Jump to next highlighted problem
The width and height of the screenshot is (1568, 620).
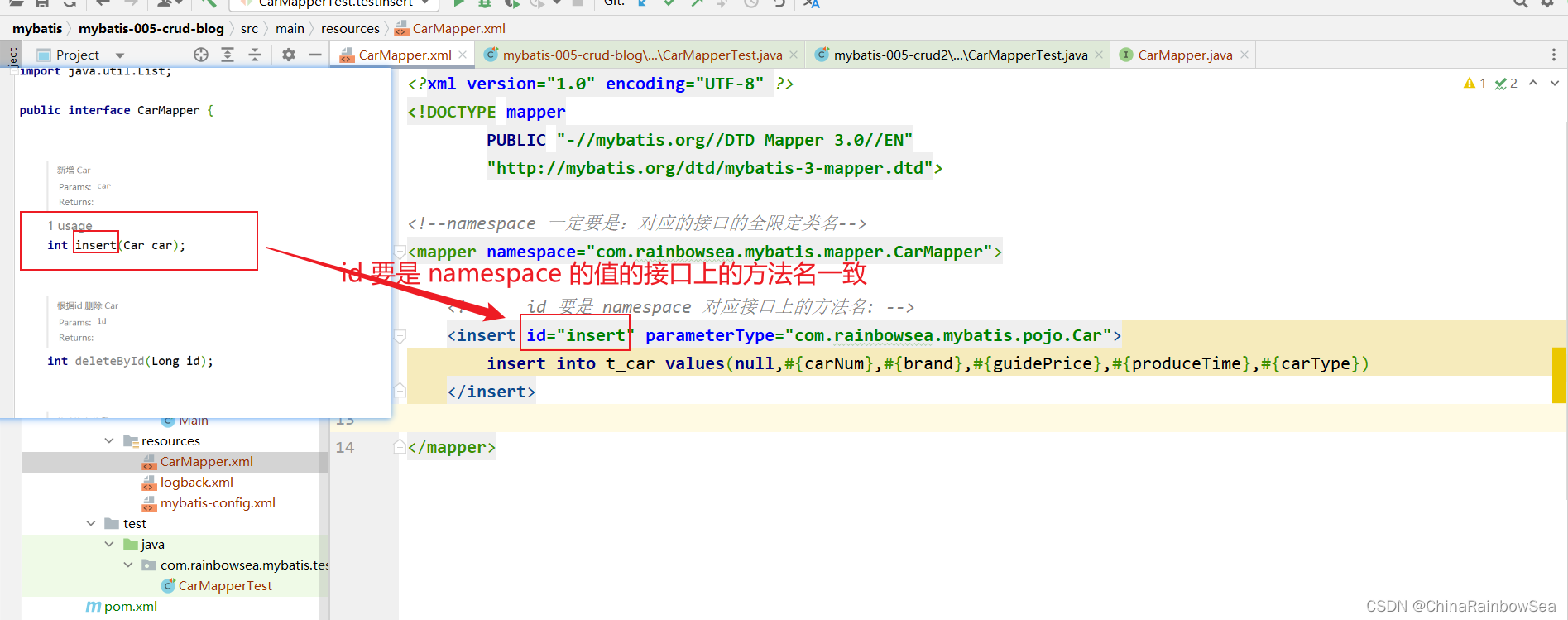point(1555,83)
